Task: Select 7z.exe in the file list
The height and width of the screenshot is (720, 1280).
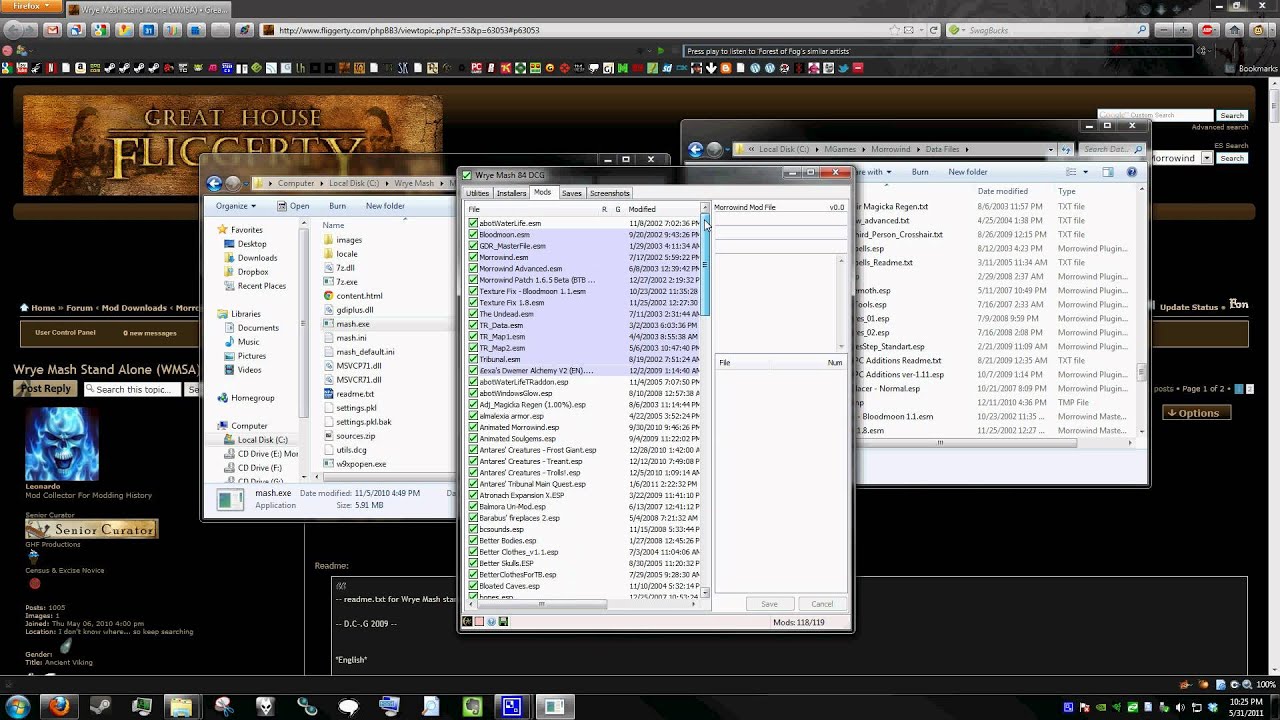Action: (346, 282)
